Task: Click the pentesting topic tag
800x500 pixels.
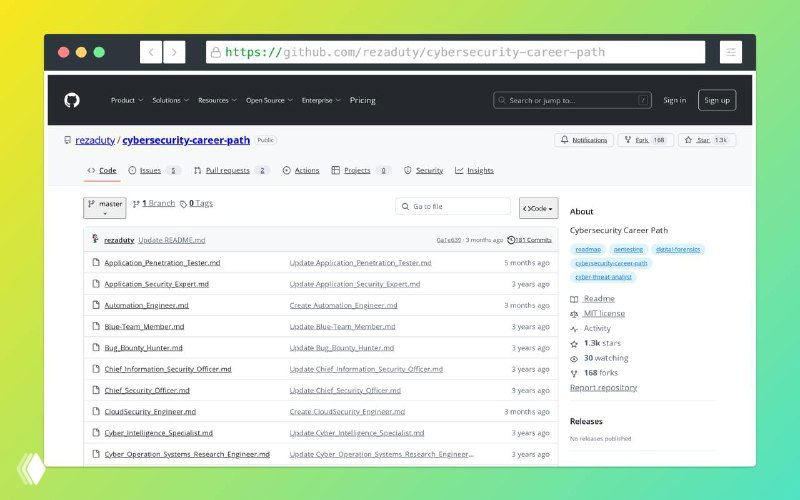Action: [628, 249]
